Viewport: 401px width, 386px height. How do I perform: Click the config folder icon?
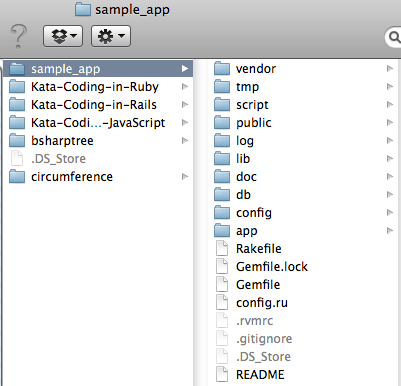point(222,213)
